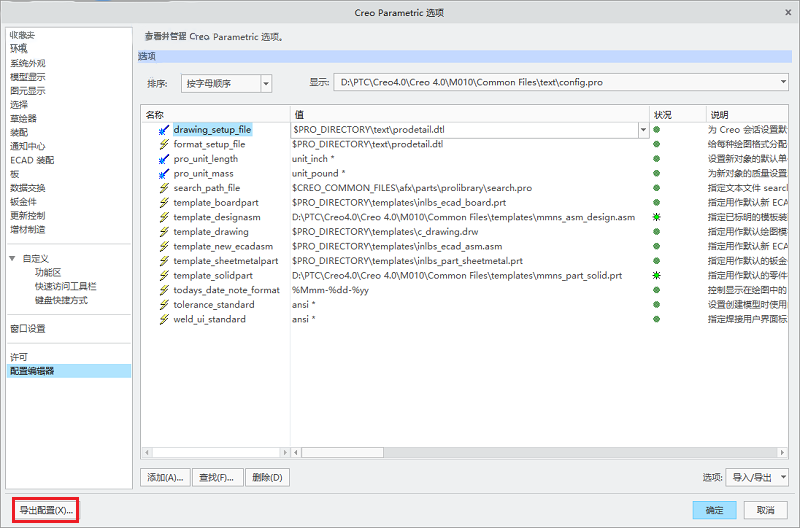Go to the 草绘器 category
The height and width of the screenshot is (528, 800).
(23, 118)
